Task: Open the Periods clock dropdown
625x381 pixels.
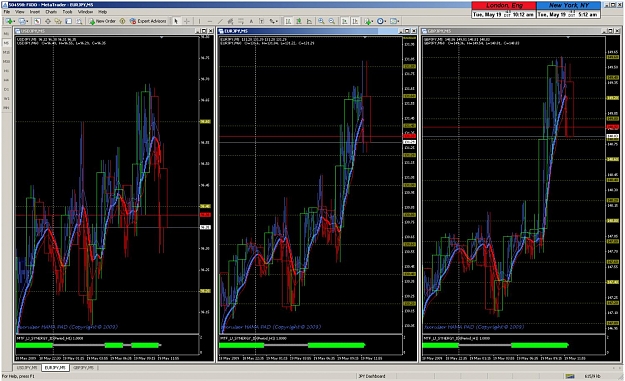Action: pyautogui.click(x=382, y=21)
